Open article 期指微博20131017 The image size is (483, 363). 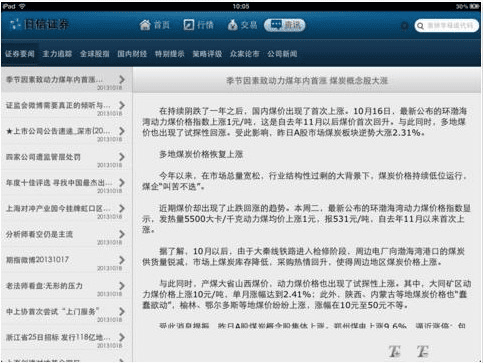pos(66,260)
